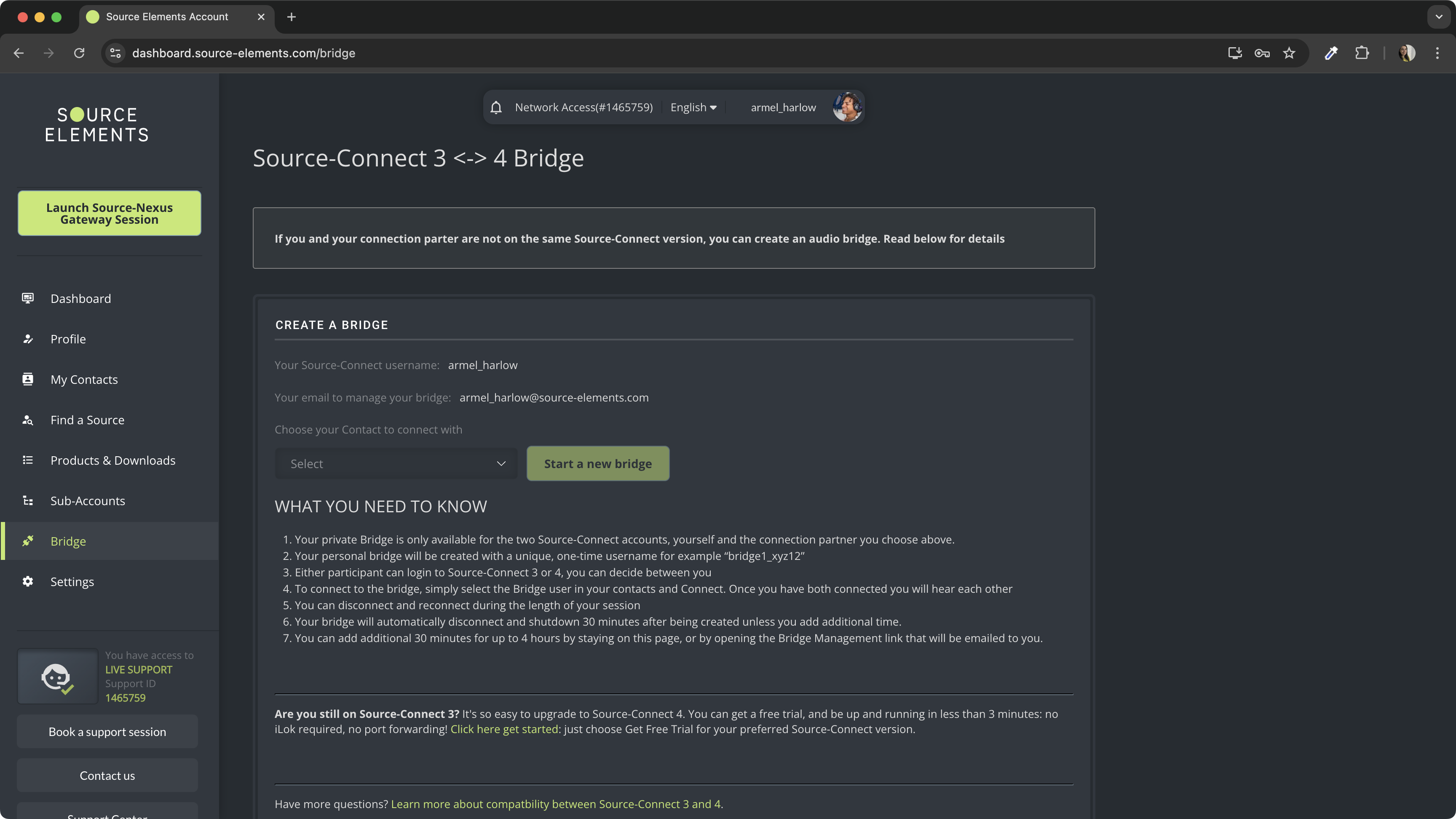The height and width of the screenshot is (819, 1456).
Task: Open the browser extensions puzzle icon
Action: tap(1362, 53)
